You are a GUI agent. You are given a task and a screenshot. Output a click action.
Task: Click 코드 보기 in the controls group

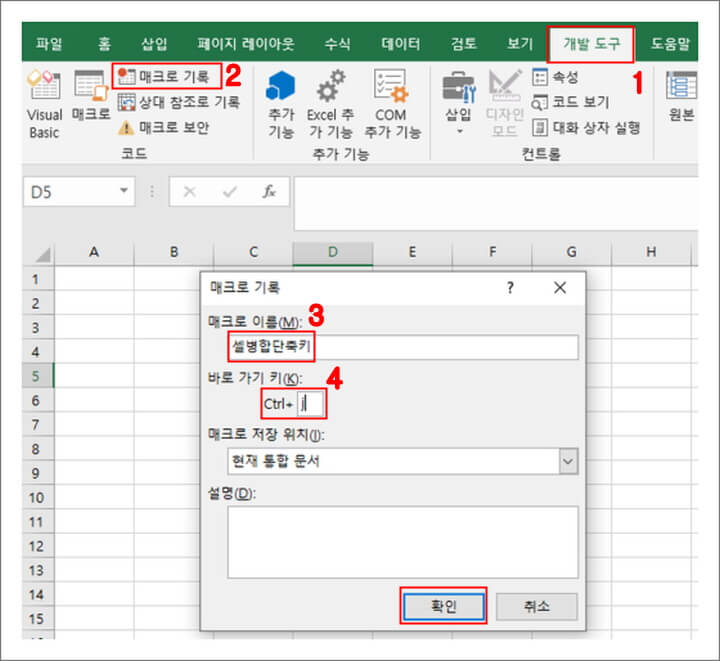tap(571, 102)
